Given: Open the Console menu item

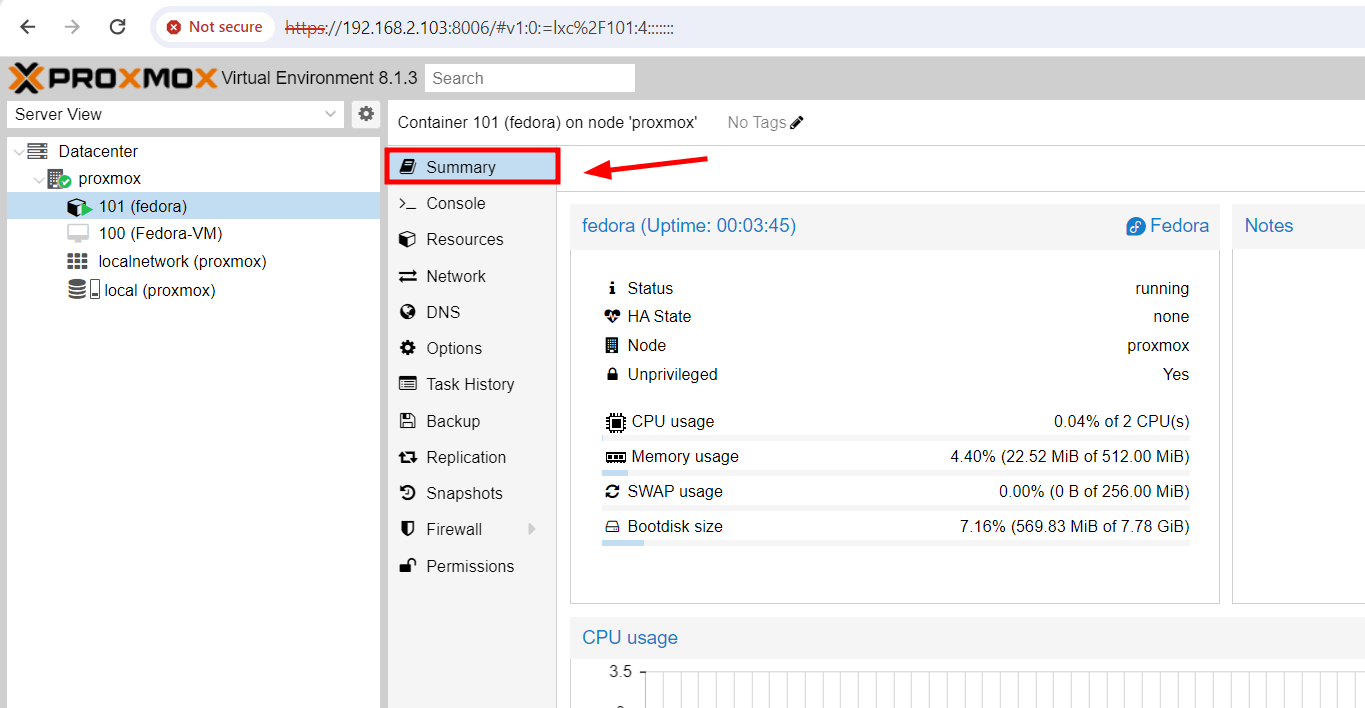Looking at the screenshot, I should [455, 203].
